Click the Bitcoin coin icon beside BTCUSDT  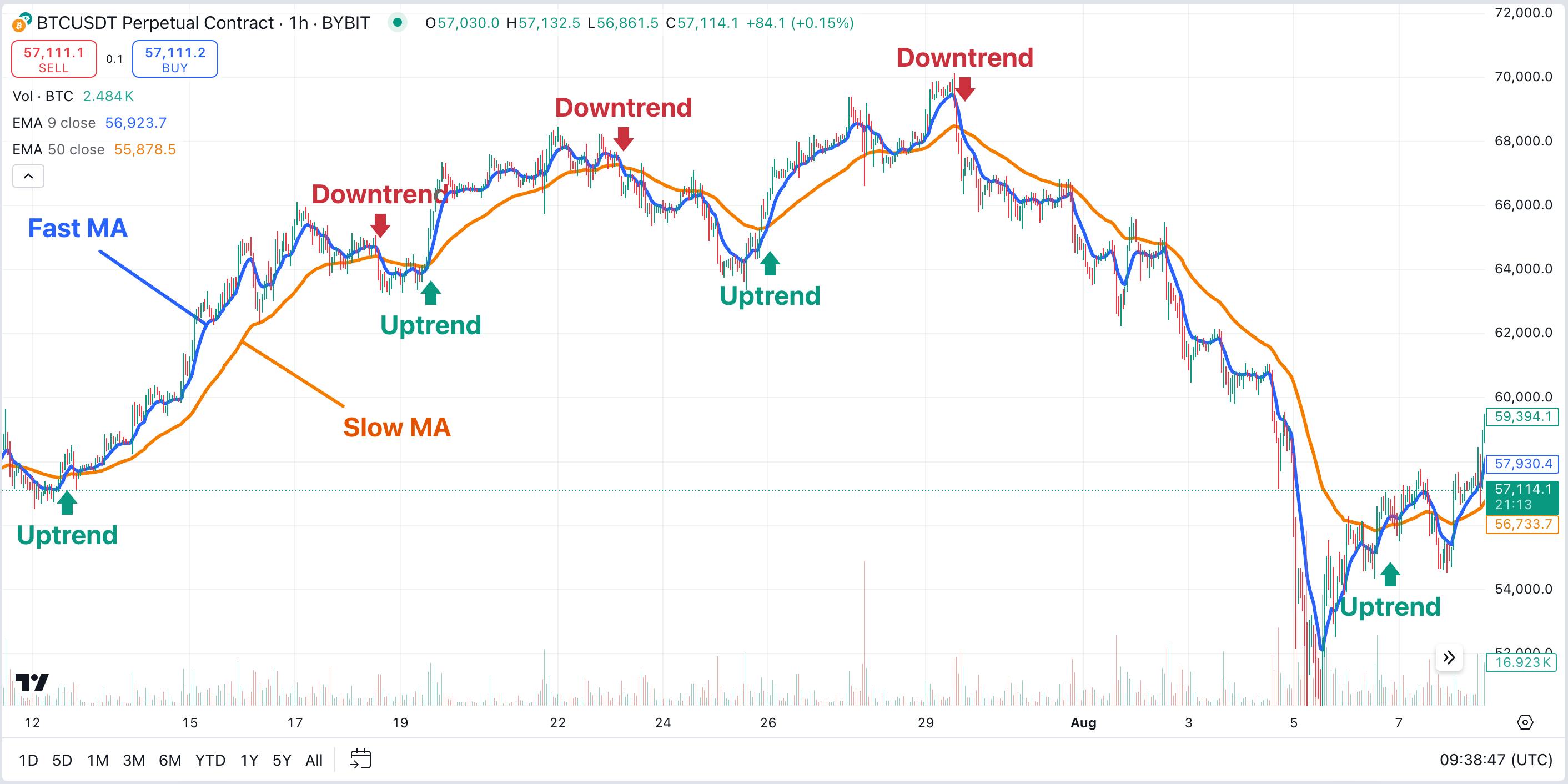(x=20, y=23)
